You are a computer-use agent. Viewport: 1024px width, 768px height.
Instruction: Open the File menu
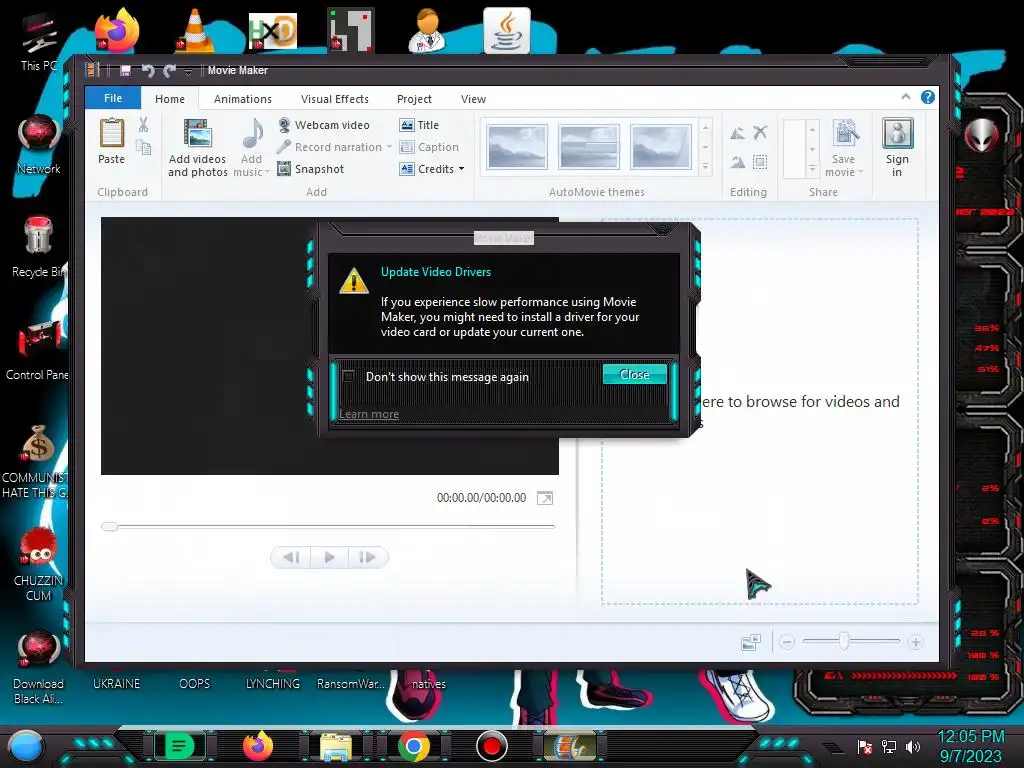click(113, 98)
